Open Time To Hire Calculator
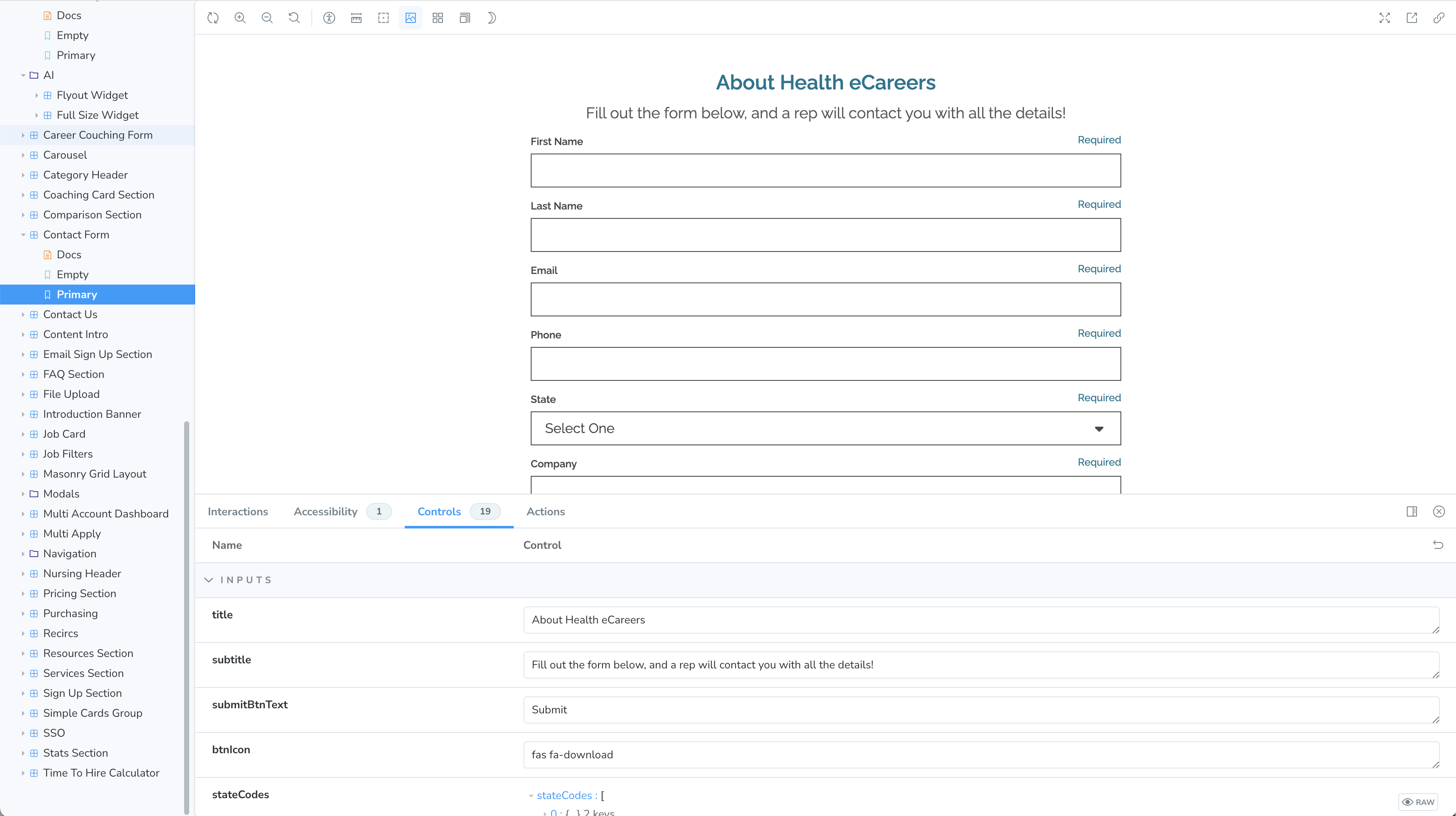 101,772
